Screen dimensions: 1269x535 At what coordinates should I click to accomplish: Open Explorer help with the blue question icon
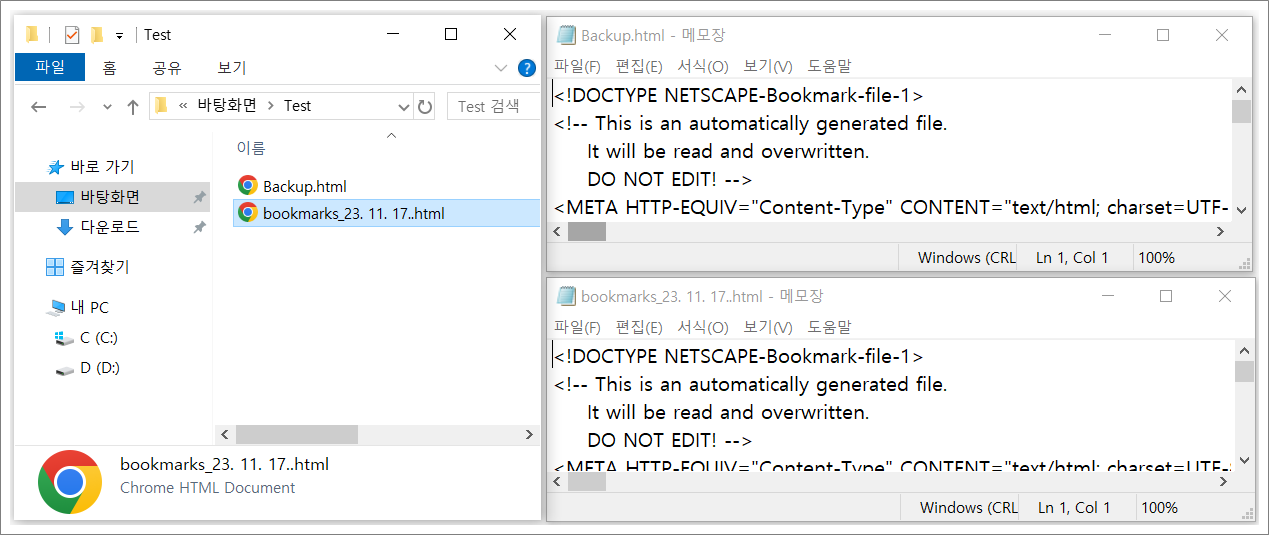click(527, 68)
